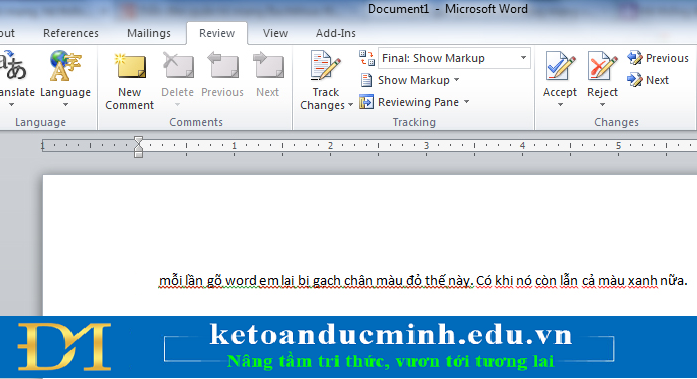Click inside the document text line

coord(423,281)
